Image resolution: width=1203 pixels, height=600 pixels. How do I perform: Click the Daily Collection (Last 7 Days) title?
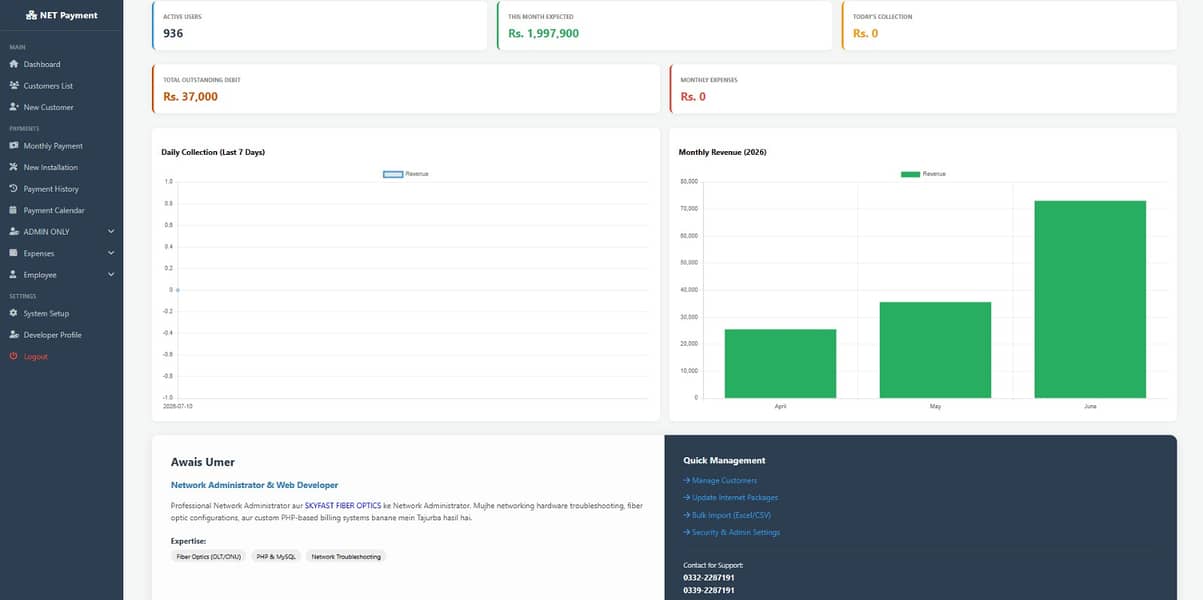coord(213,152)
